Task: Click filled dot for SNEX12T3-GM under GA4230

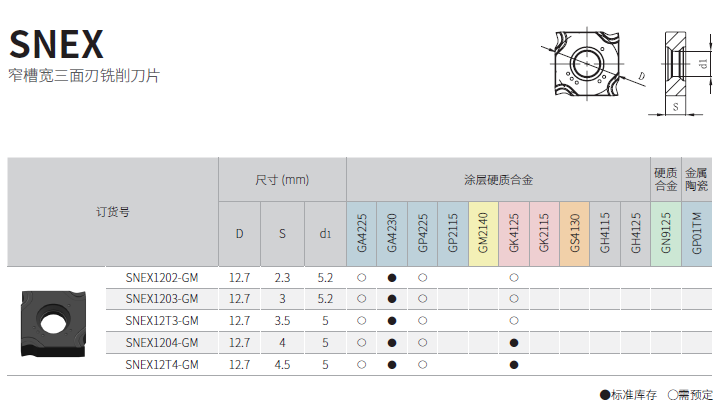Action: tap(392, 321)
